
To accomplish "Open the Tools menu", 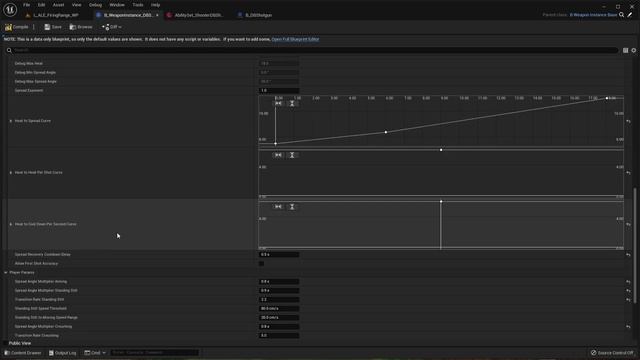I will coord(138,5).
